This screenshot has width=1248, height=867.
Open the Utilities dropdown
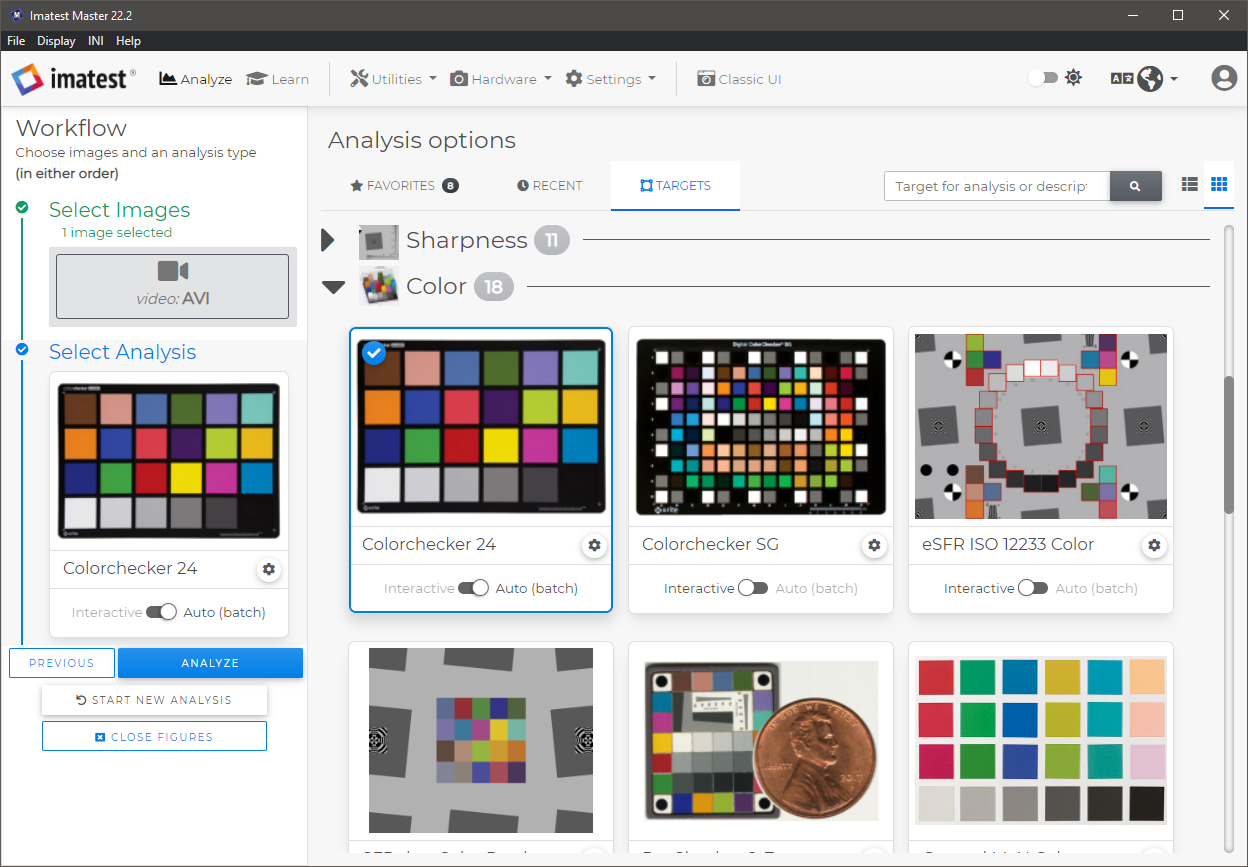click(393, 79)
